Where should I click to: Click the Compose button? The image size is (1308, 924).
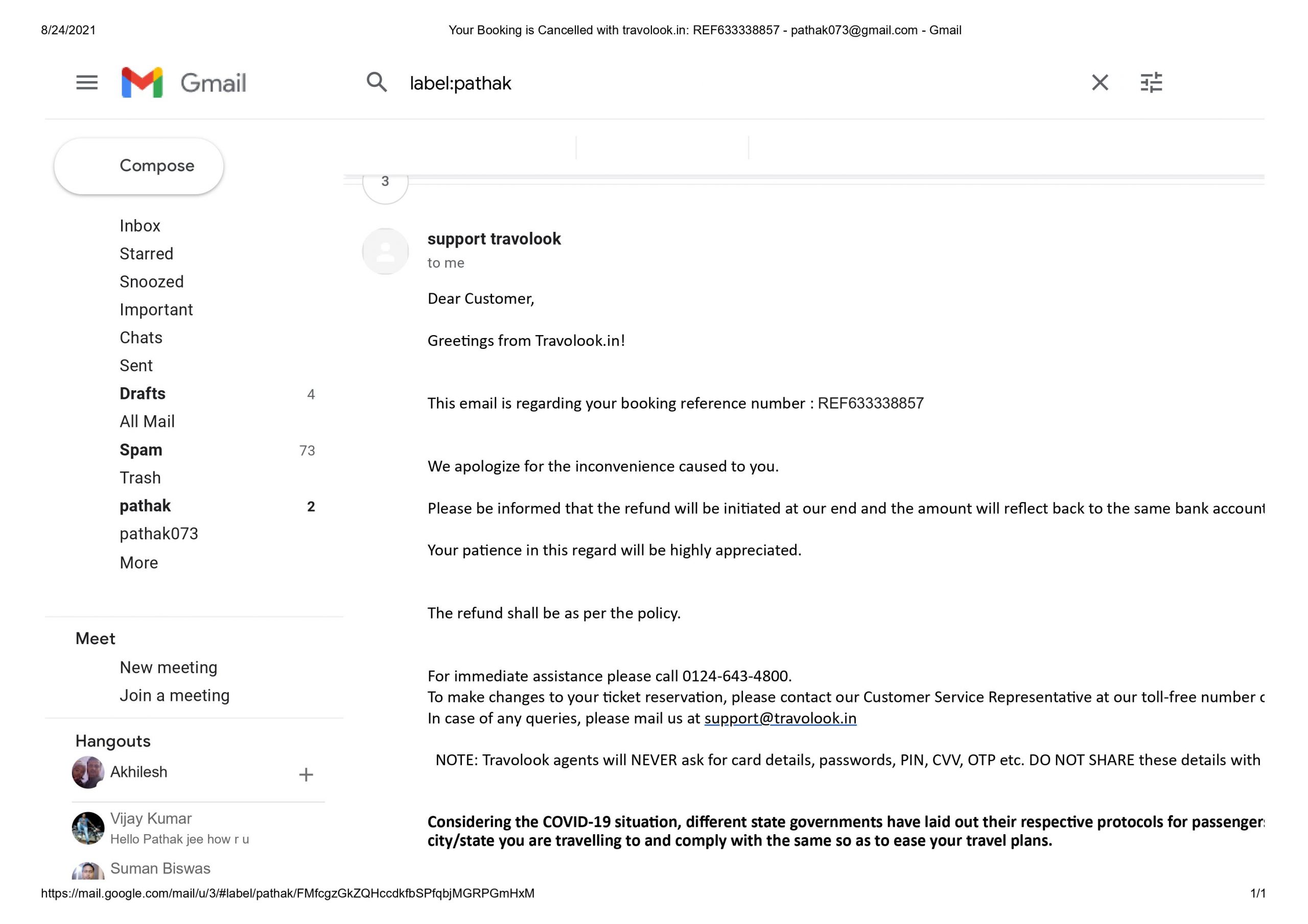(139, 166)
